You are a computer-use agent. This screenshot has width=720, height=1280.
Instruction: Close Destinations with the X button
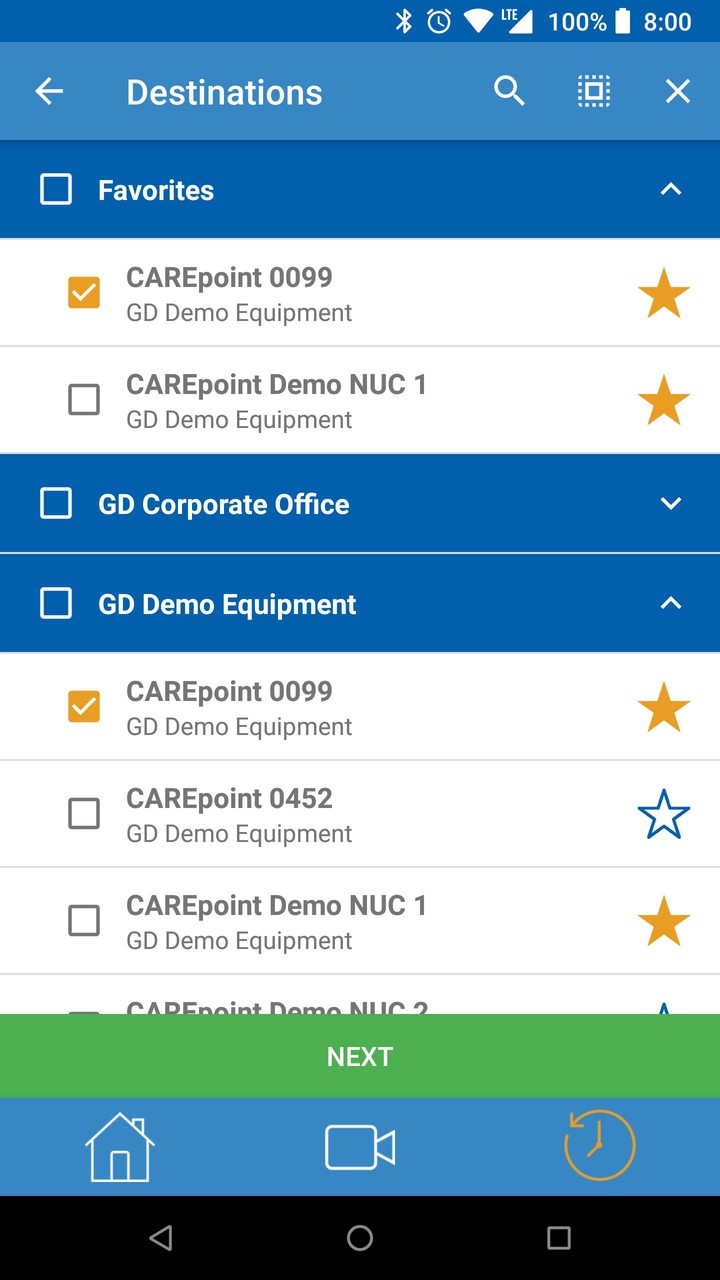(x=678, y=92)
